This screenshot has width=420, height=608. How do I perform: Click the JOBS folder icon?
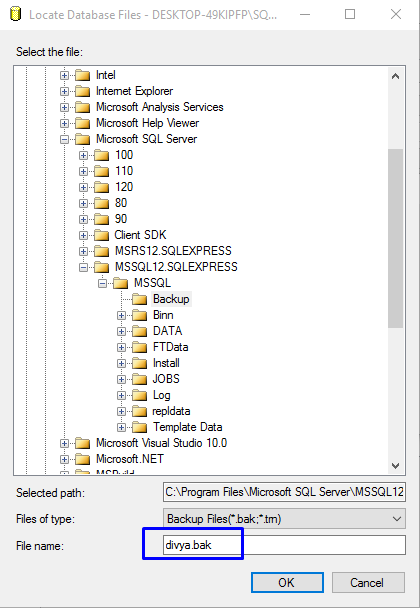[x=139, y=379]
